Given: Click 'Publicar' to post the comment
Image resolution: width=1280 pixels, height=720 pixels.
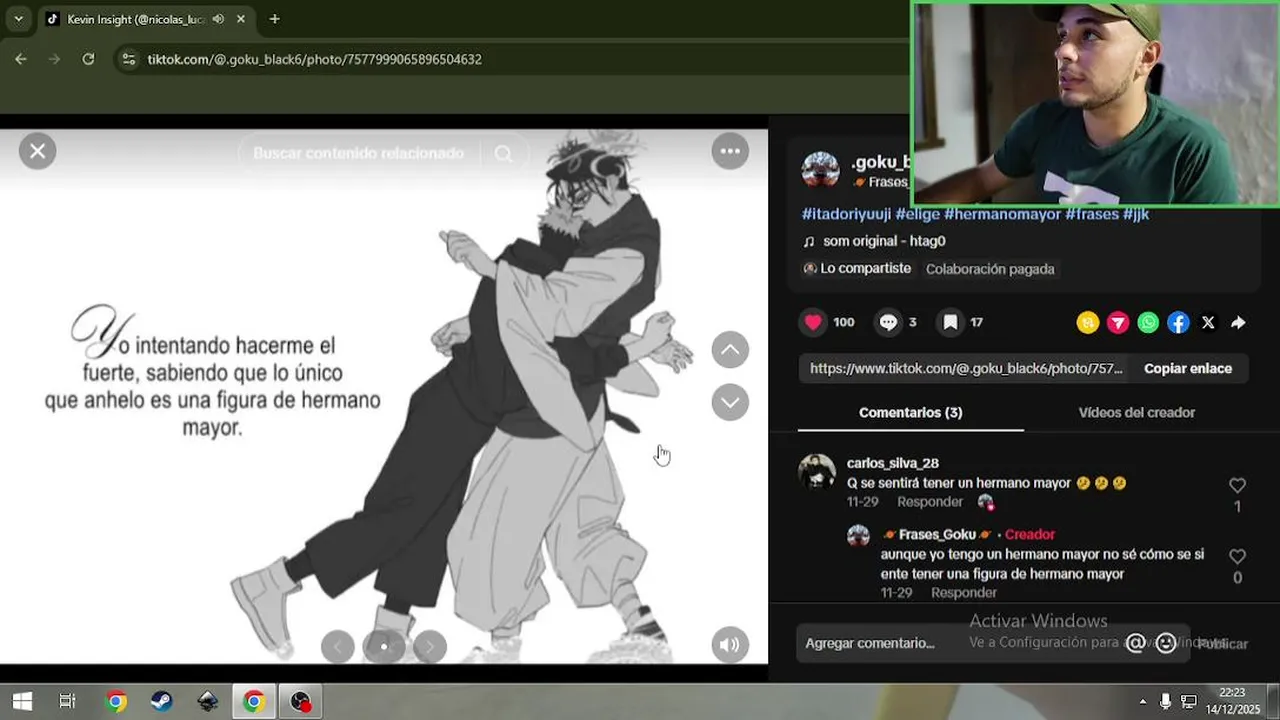Looking at the screenshot, I should tap(1223, 644).
